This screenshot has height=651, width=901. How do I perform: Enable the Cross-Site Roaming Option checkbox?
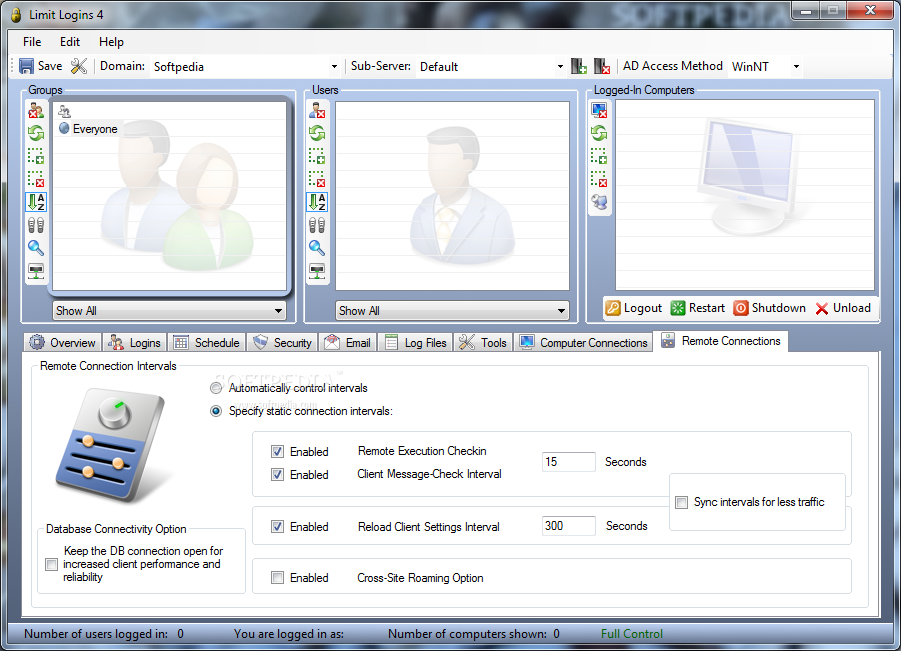(x=278, y=577)
